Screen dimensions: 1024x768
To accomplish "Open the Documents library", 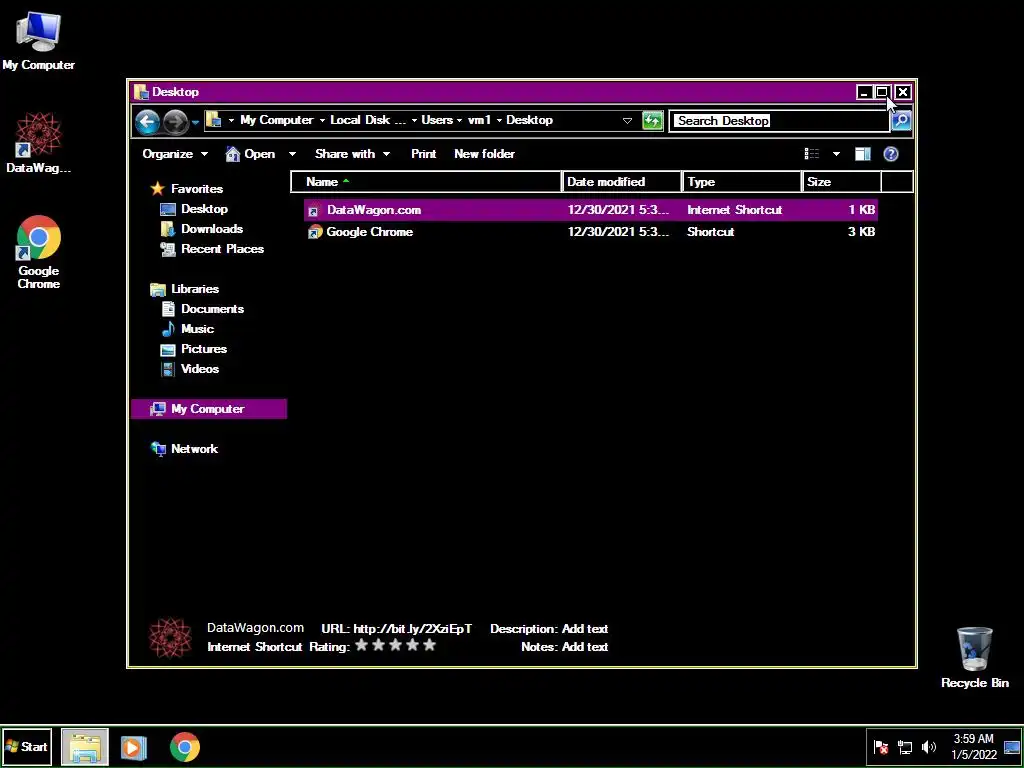I will pyautogui.click(x=202, y=309).
